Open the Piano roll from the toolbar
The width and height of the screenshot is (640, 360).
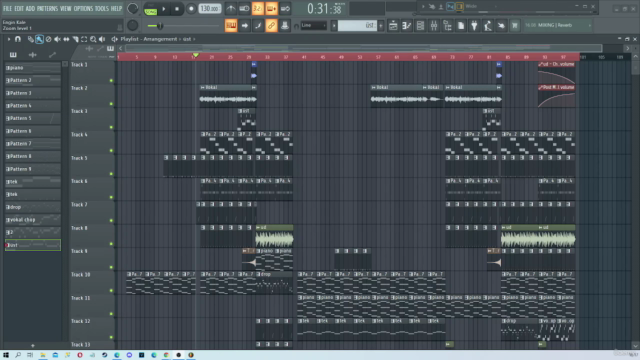(407, 26)
